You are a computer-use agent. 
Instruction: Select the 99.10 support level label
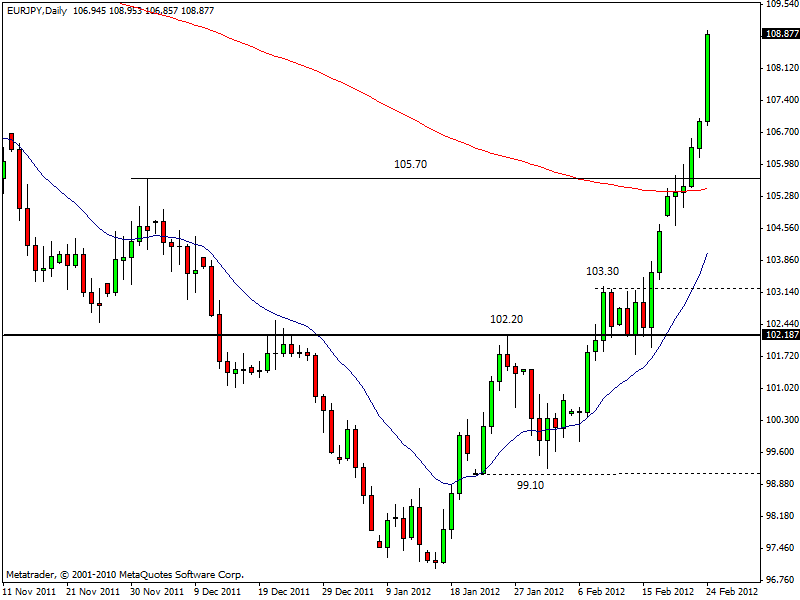[532, 484]
